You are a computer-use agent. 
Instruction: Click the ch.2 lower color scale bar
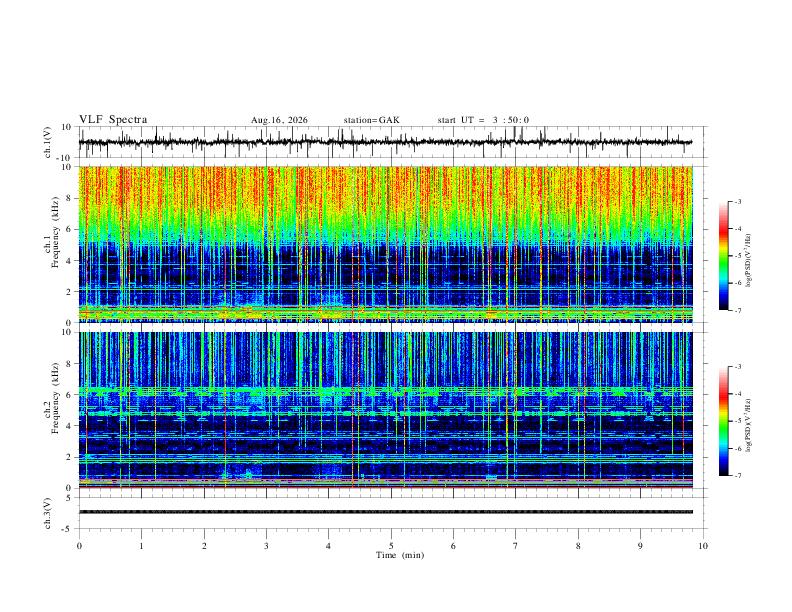(x=723, y=421)
